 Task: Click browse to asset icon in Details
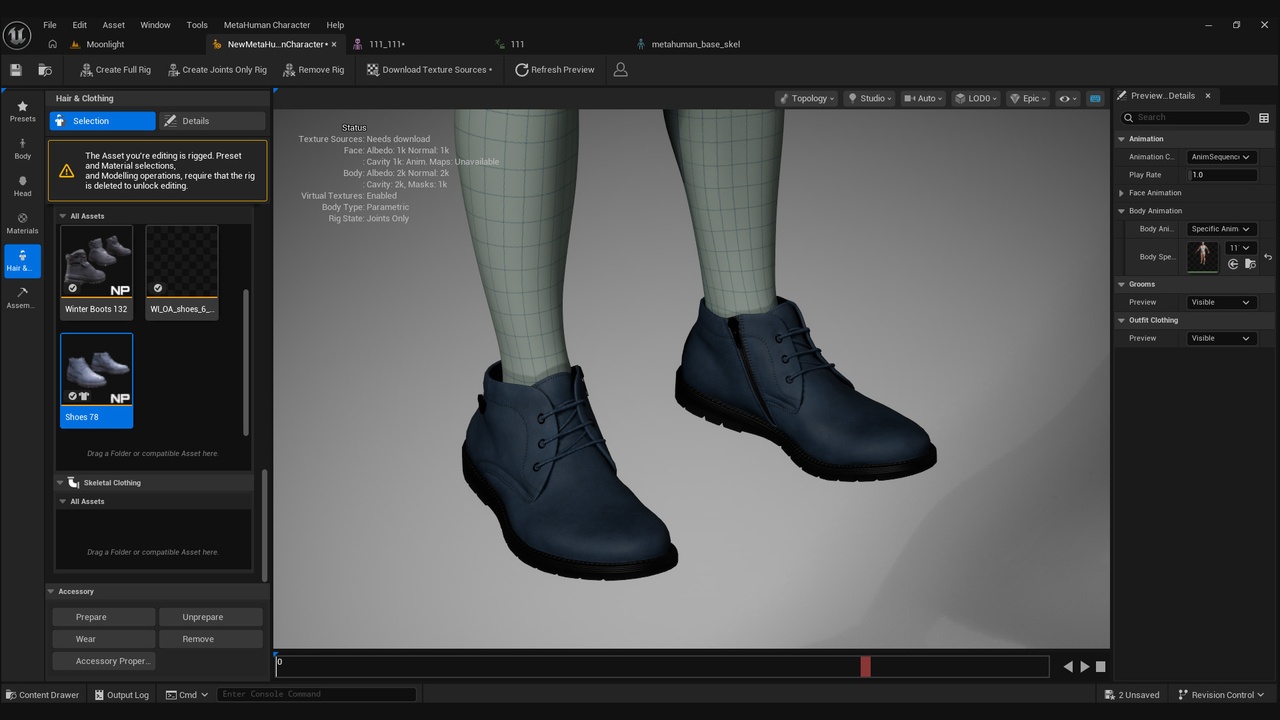pyautogui.click(x=1250, y=264)
